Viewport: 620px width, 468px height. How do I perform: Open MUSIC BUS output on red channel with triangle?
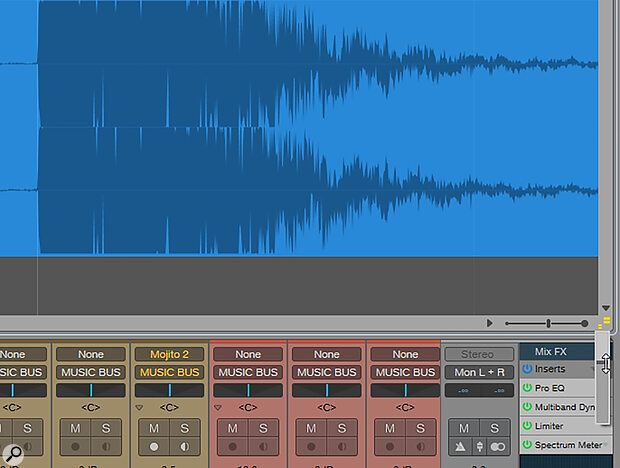(248, 372)
